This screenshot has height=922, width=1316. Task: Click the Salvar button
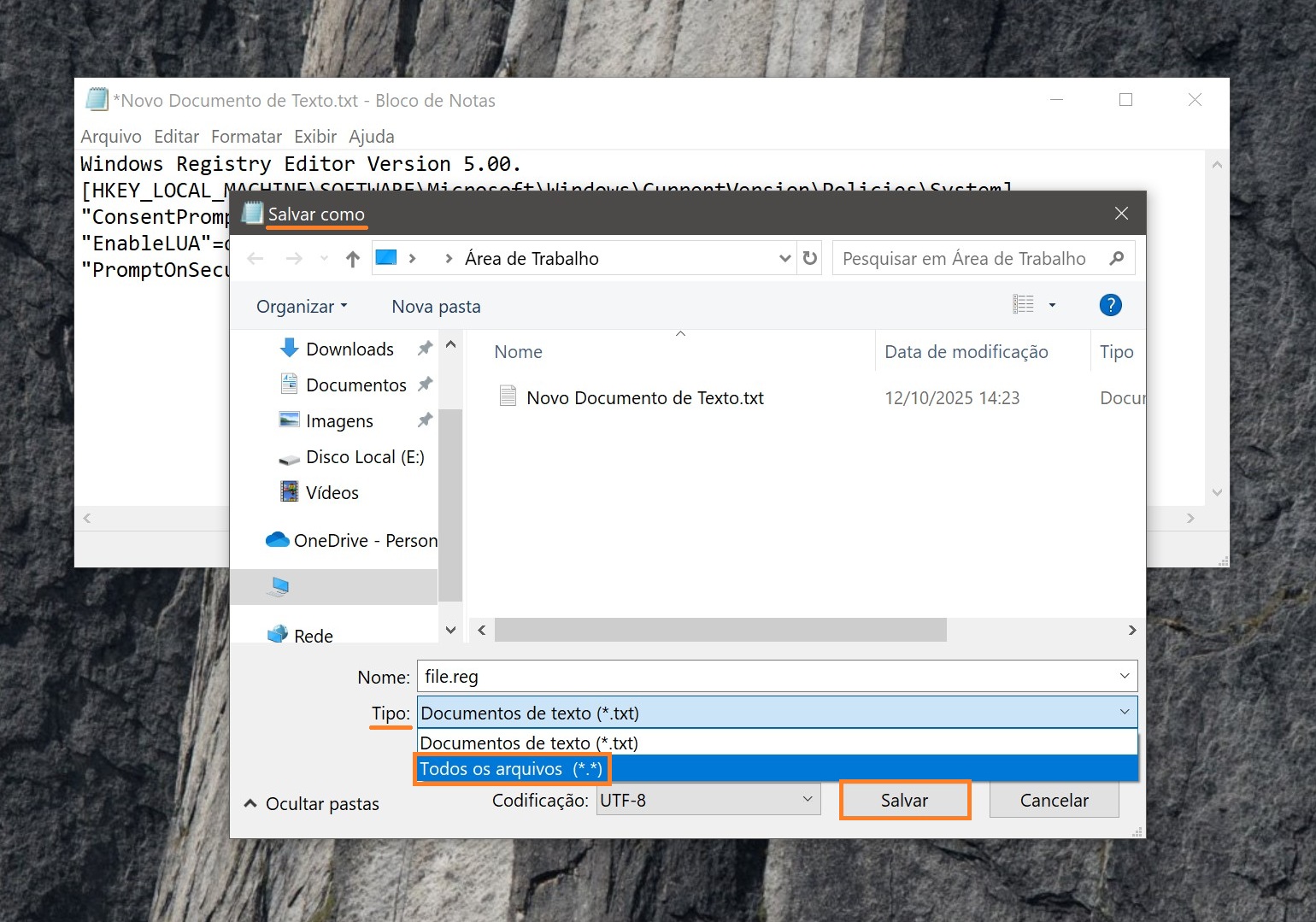pyautogui.click(x=904, y=801)
